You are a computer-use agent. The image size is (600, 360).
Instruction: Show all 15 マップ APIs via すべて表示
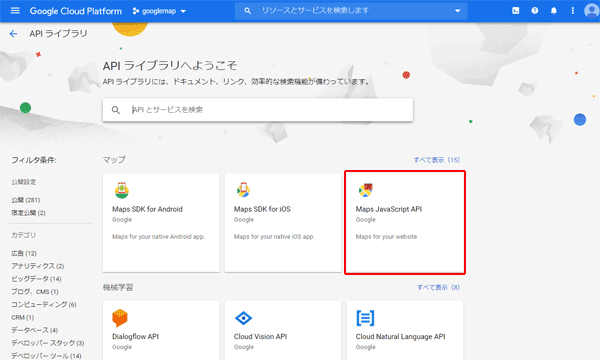[x=437, y=160]
